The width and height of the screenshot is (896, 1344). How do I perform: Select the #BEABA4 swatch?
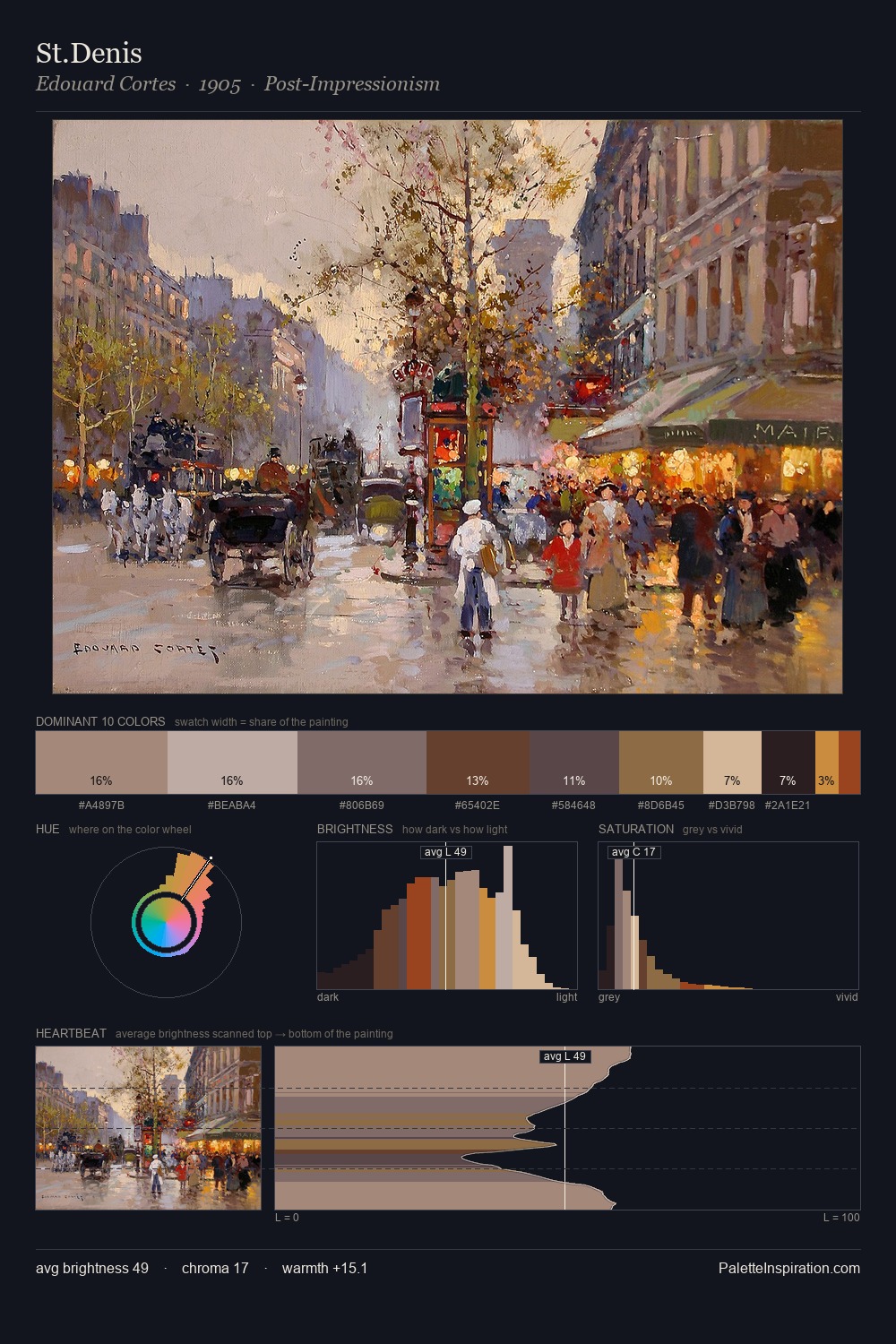point(232,762)
